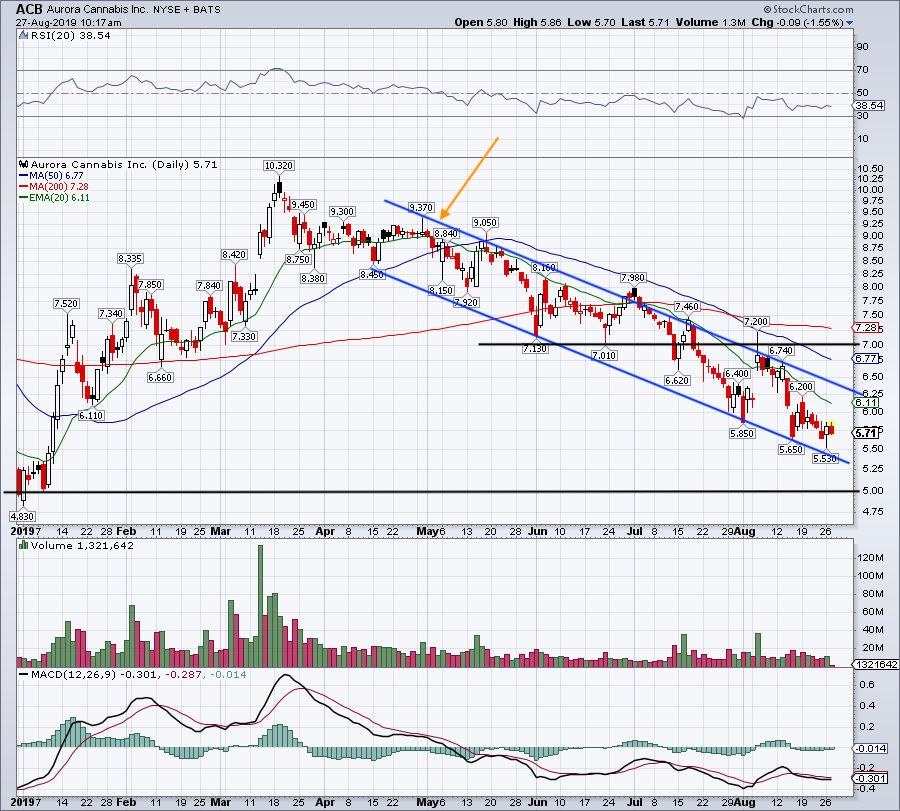Click the 7.130 price label
This screenshot has height=811, width=900.
(x=535, y=348)
